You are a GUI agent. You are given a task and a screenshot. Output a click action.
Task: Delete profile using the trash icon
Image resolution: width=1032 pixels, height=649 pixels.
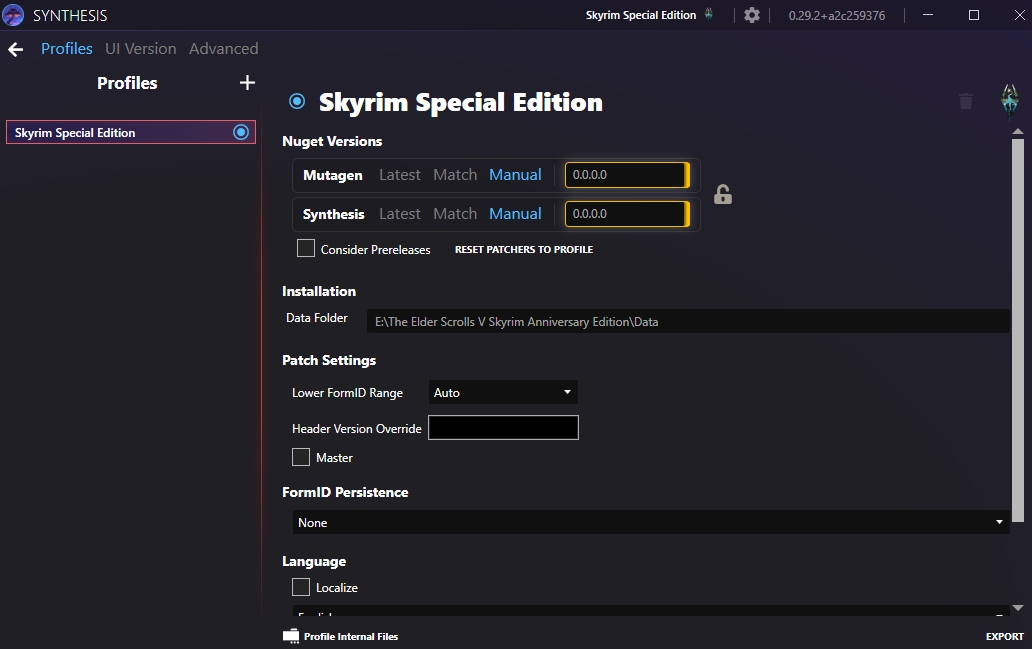pyautogui.click(x=966, y=101)
